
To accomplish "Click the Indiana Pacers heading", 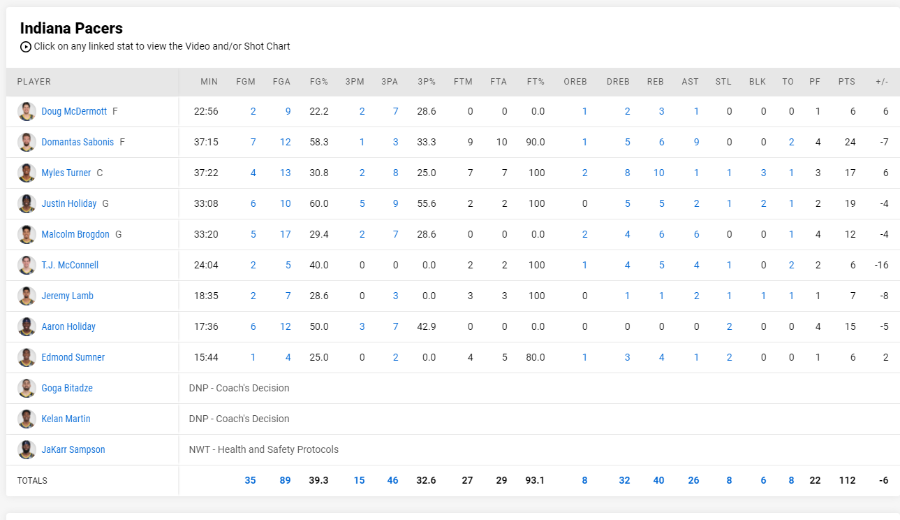I will [71, 28].
